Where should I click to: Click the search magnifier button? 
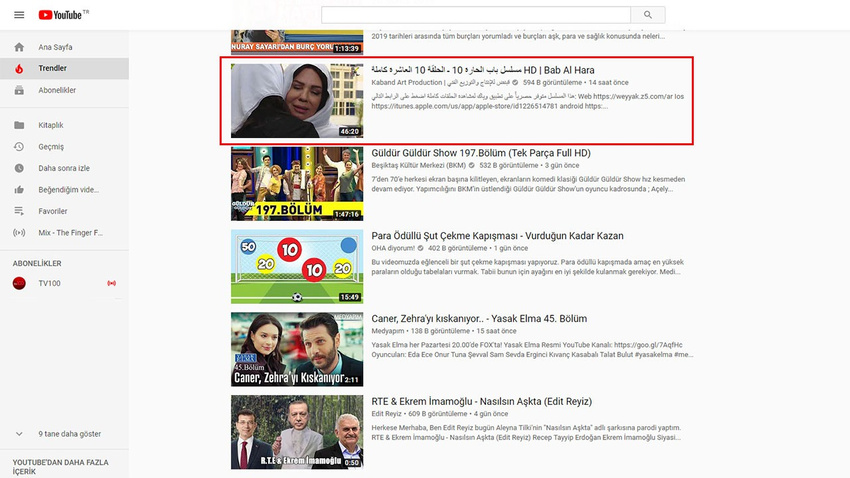click(x=648, y=15)
